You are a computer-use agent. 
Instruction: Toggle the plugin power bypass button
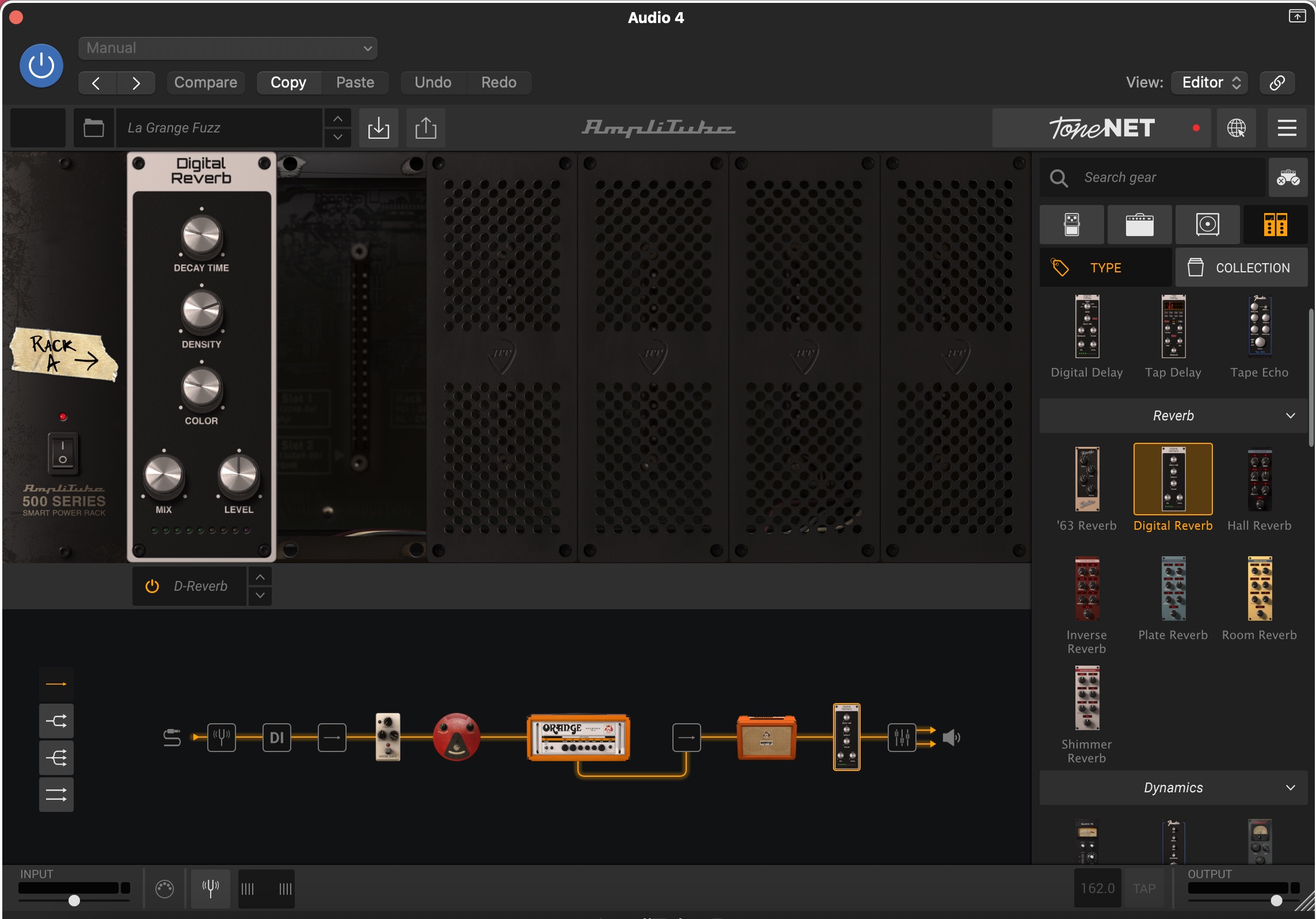click(41, 66)
